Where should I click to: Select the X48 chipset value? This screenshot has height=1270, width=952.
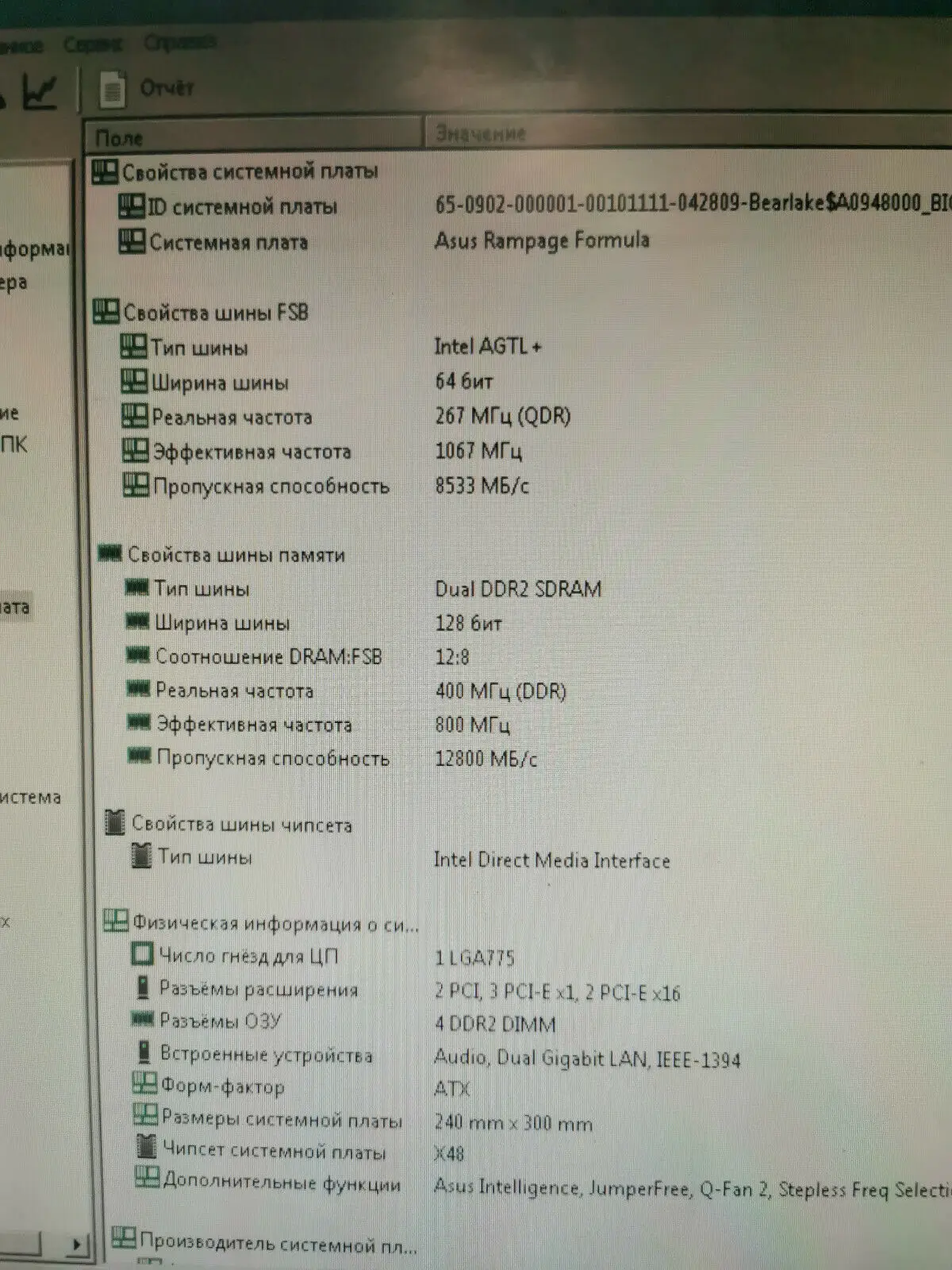(449, 1153)
